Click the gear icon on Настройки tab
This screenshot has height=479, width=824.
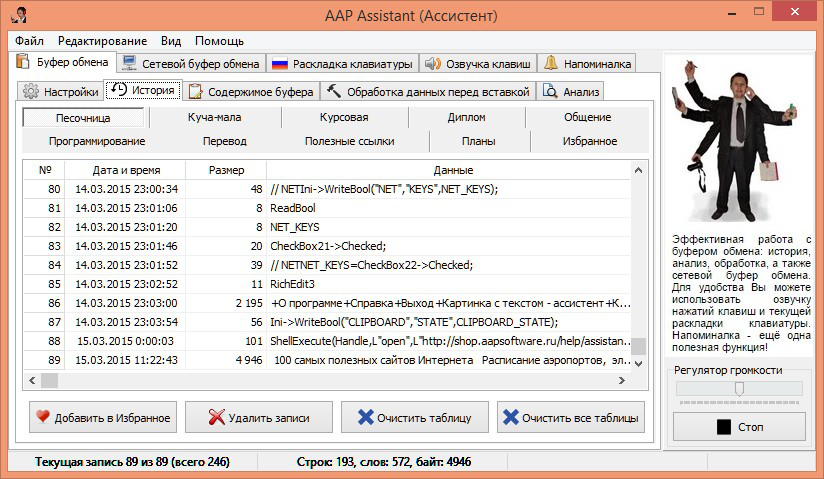31,92
